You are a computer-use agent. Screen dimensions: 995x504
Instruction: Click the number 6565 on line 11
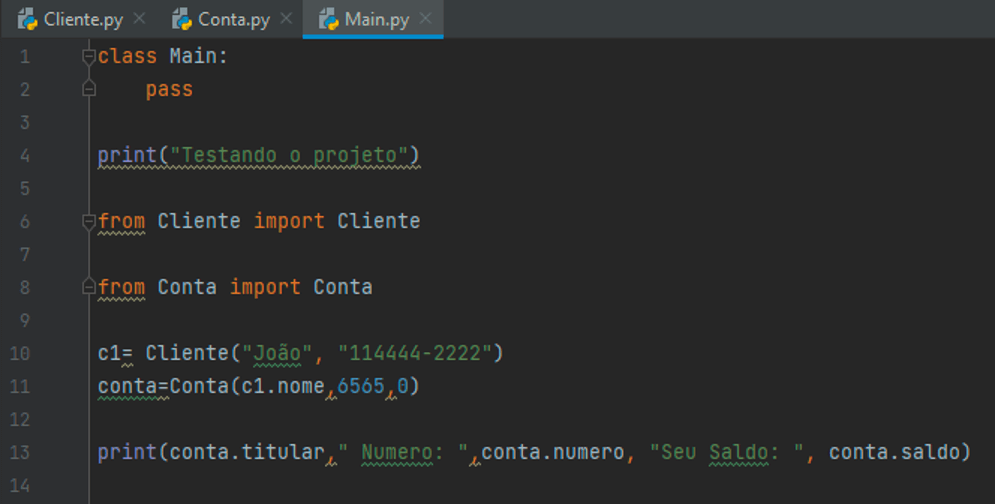coord(360,385)
